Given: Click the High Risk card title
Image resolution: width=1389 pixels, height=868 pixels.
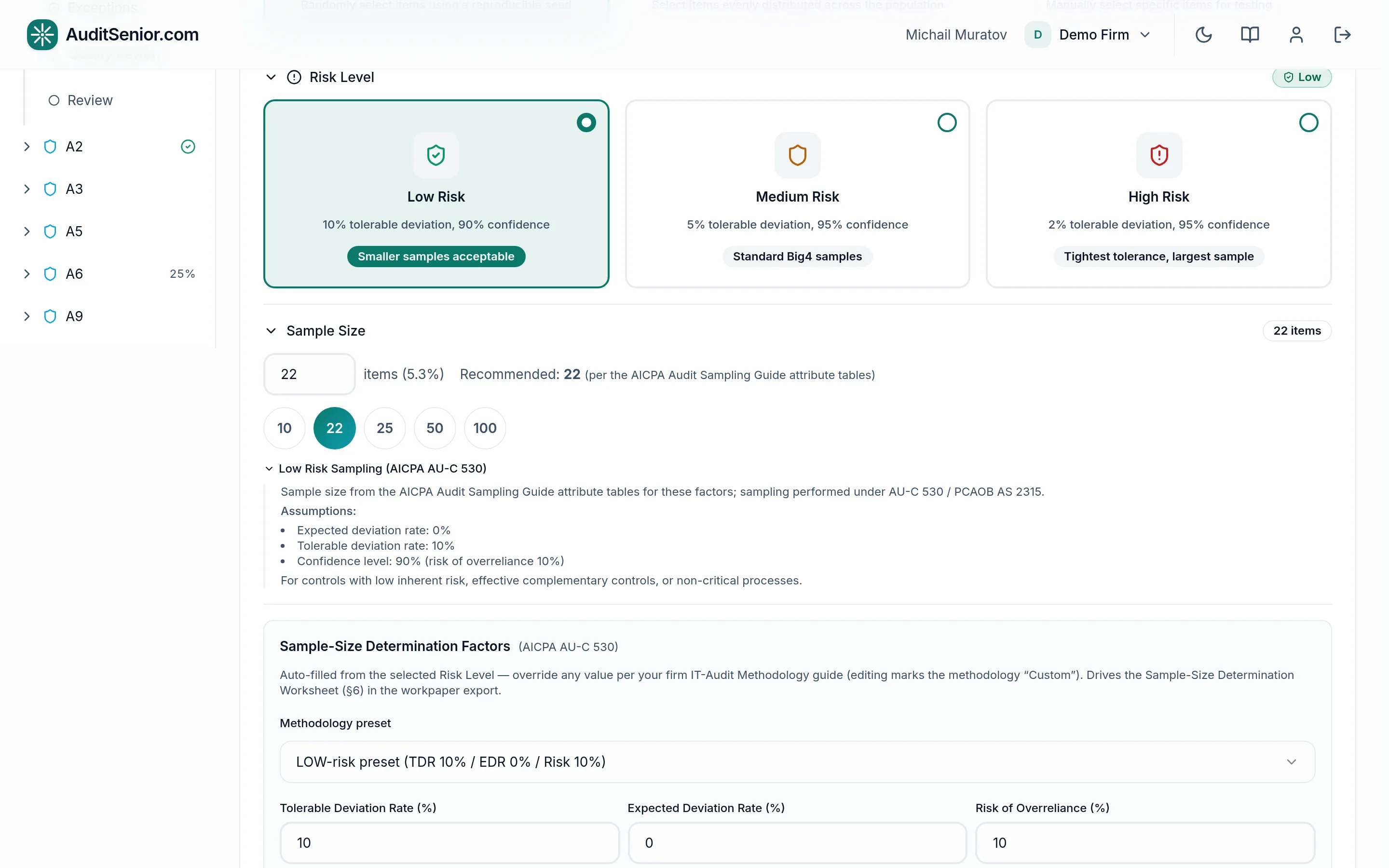Looking at the screenshot, I should point(1158,197).
